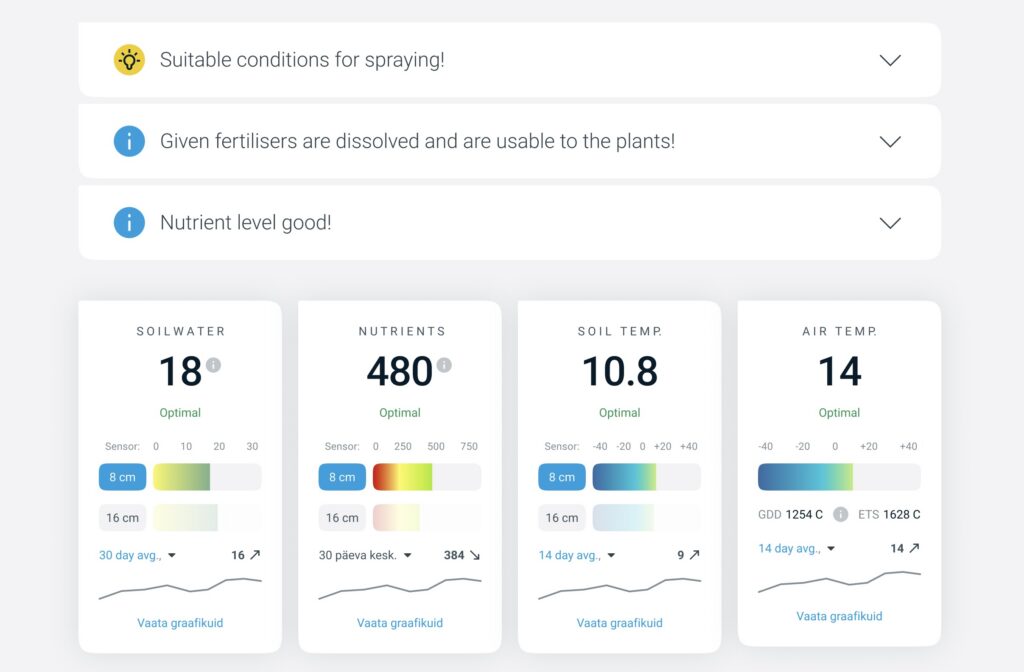Click info icon beside Nutrient level good
The height and width of the screenshot is (672, 1024).
(x=129, y=222)
